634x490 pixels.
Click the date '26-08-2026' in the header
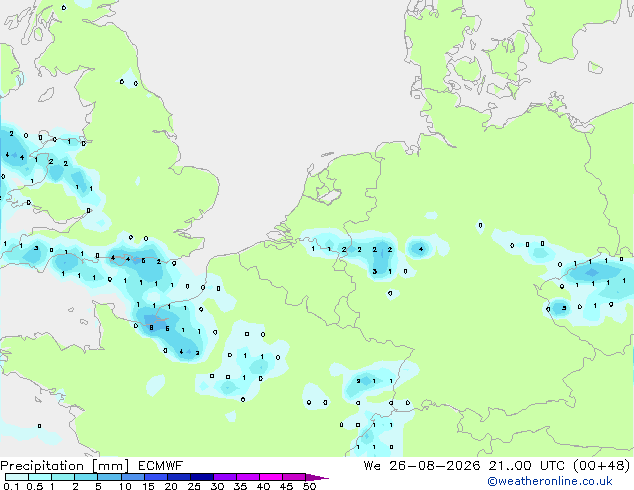(435, 466)
